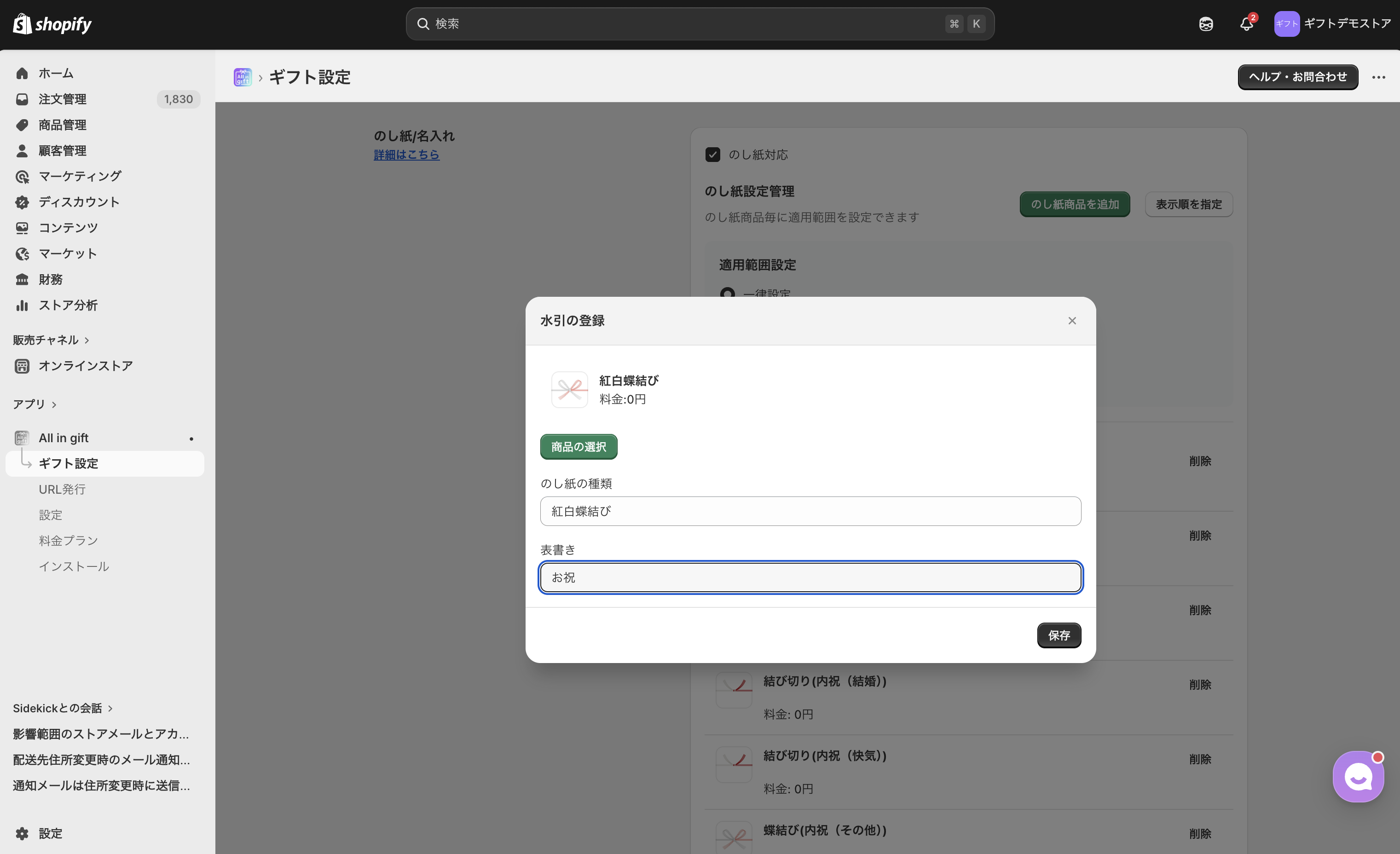Click the Shopify logo
The width and height of the screenshot is (1400, 854).
52,24
